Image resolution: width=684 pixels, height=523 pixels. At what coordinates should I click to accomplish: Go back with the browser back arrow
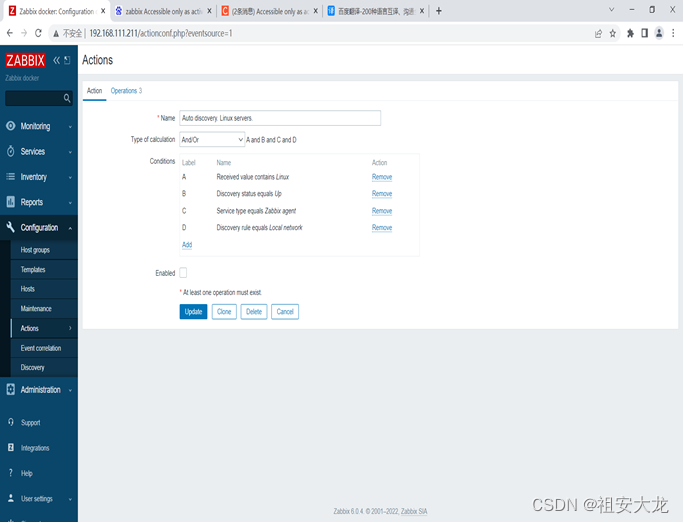pyautogui.click(x=10, y=33)
